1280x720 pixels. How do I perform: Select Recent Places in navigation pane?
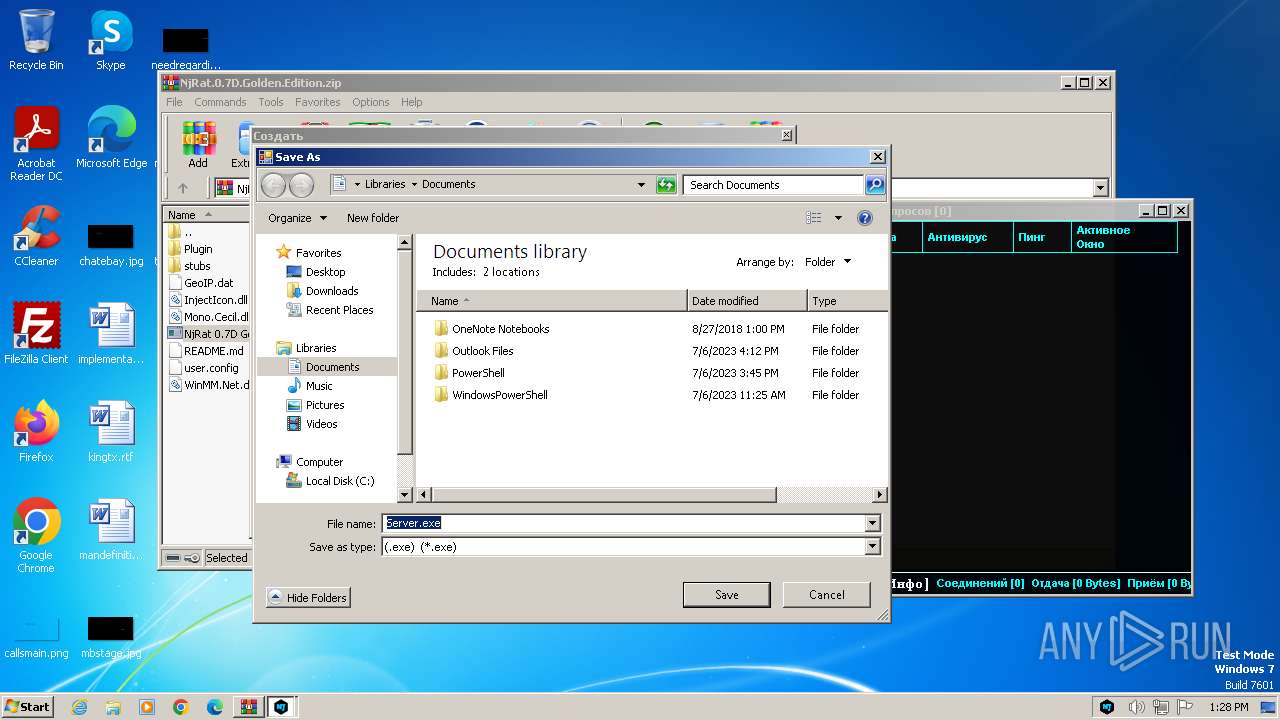(339, 310)
